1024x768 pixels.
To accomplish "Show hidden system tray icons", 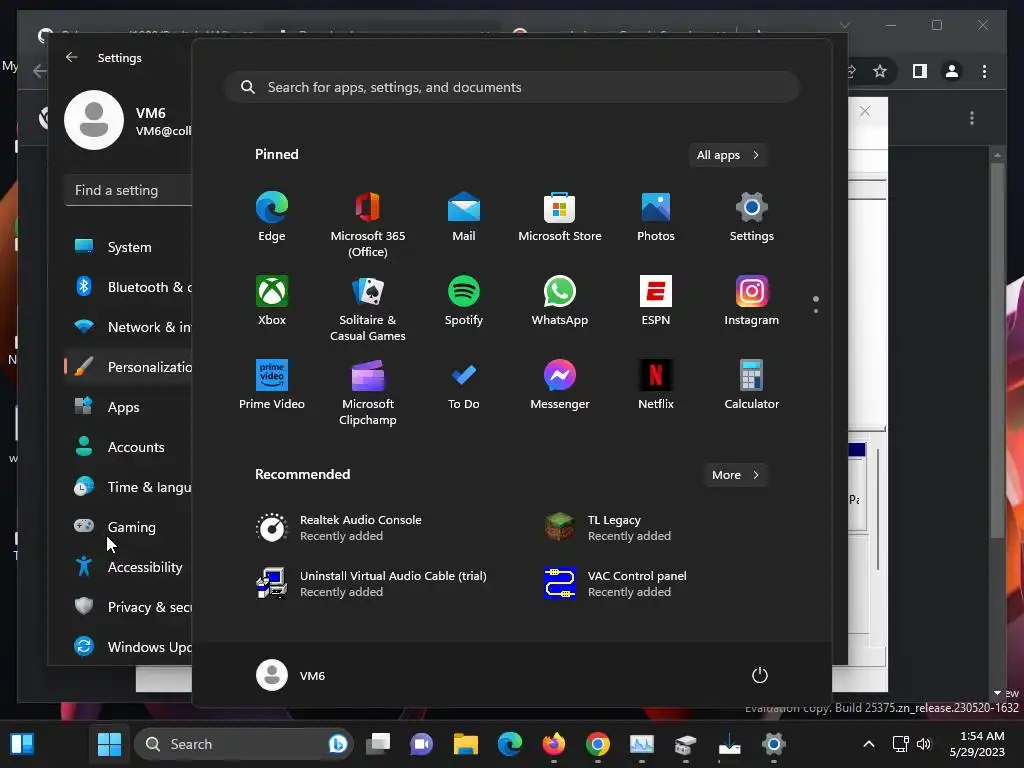I will 869,744.
